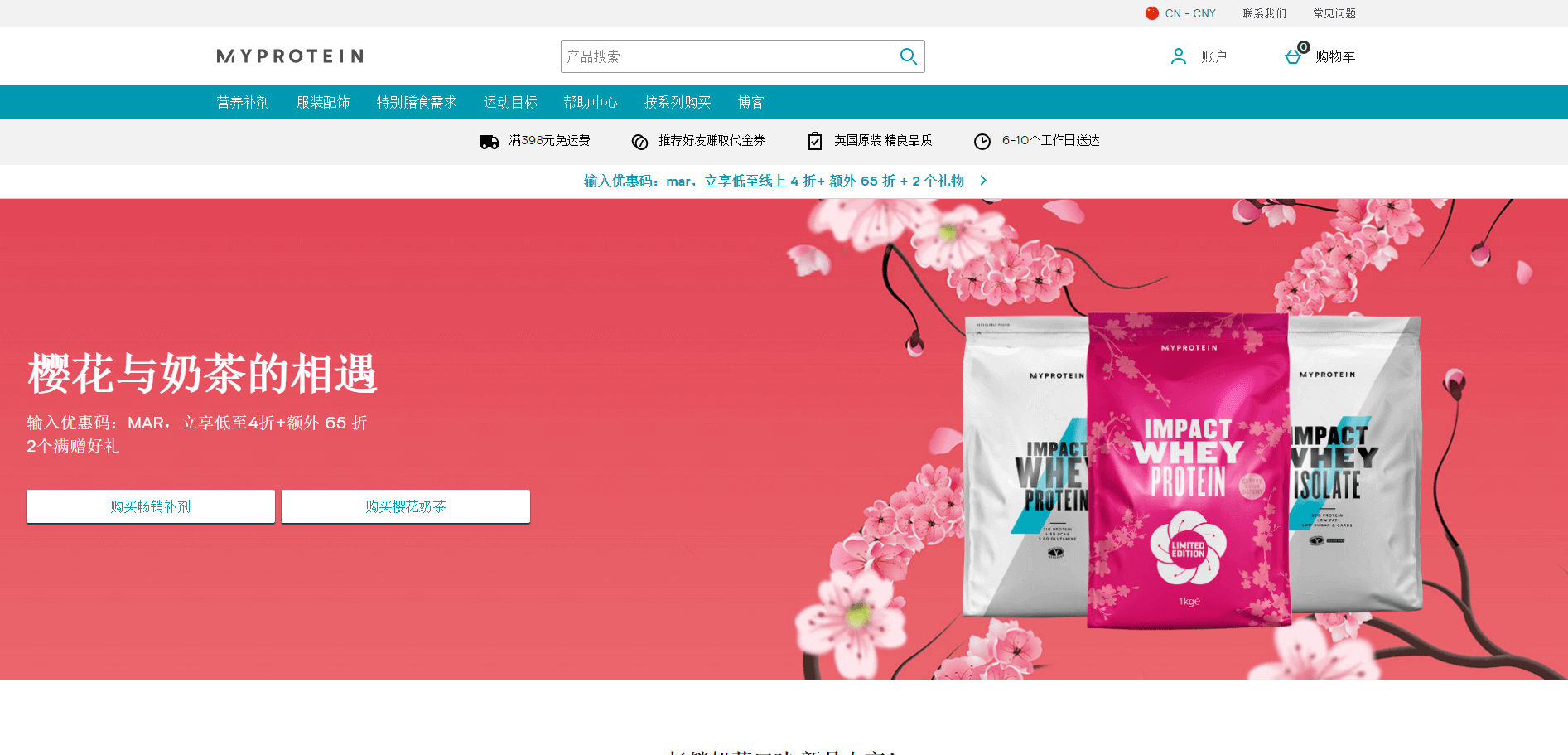Screen dimensions: 1568x755
Task: Open the 按系列购买 menu
Action: 678,102
